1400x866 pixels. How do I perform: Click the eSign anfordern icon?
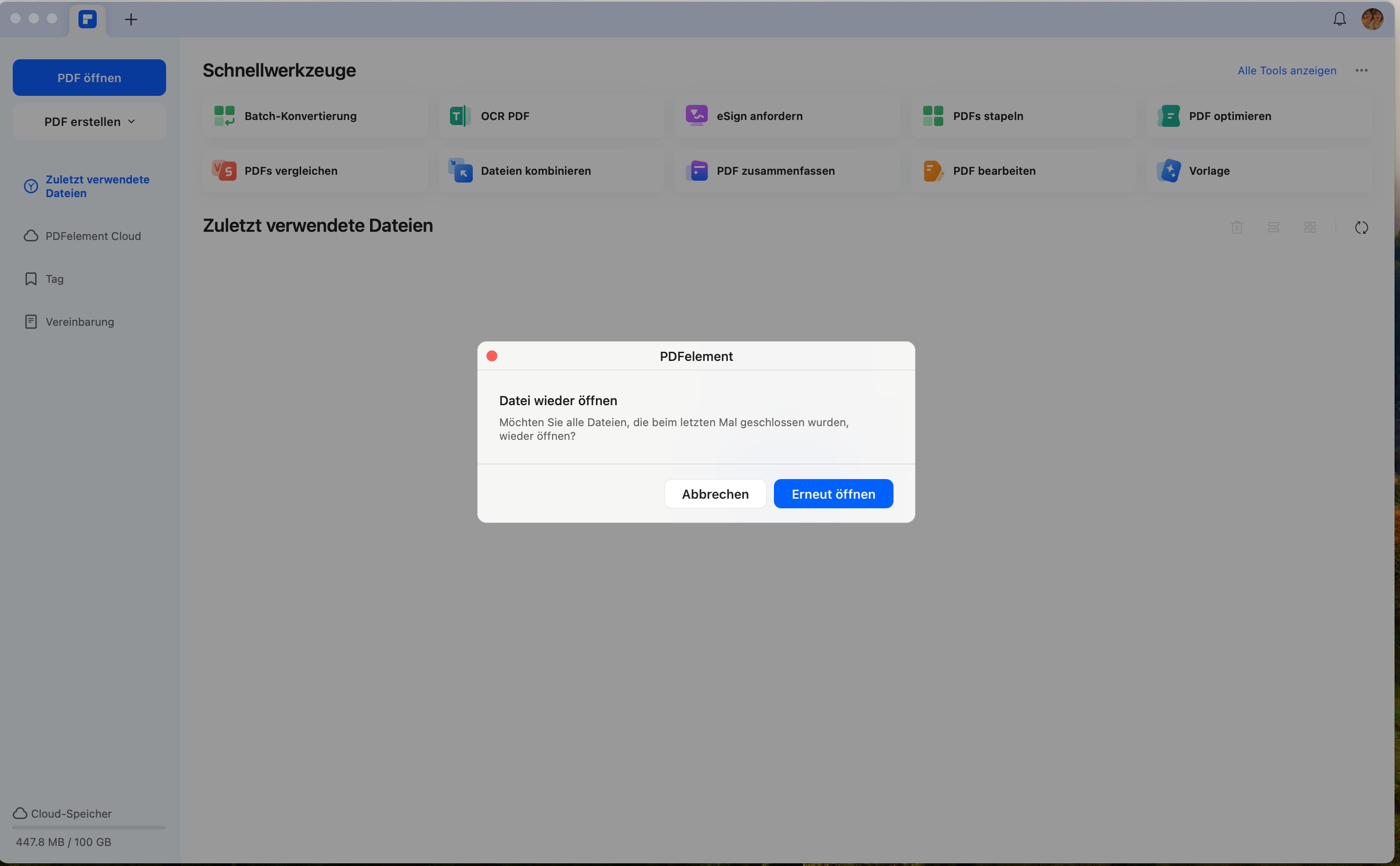click(696, 116)
